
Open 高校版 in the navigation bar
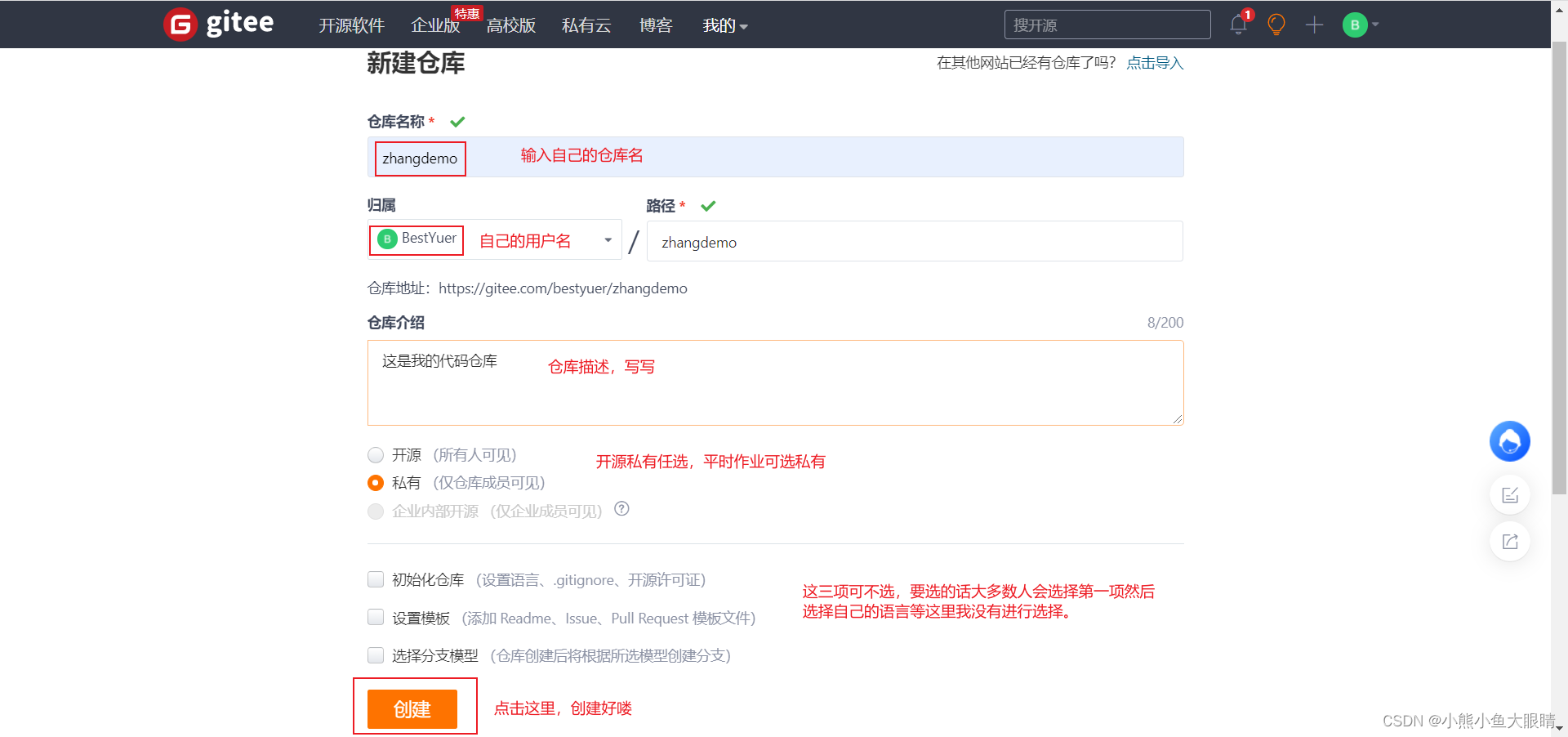[511, 25]
